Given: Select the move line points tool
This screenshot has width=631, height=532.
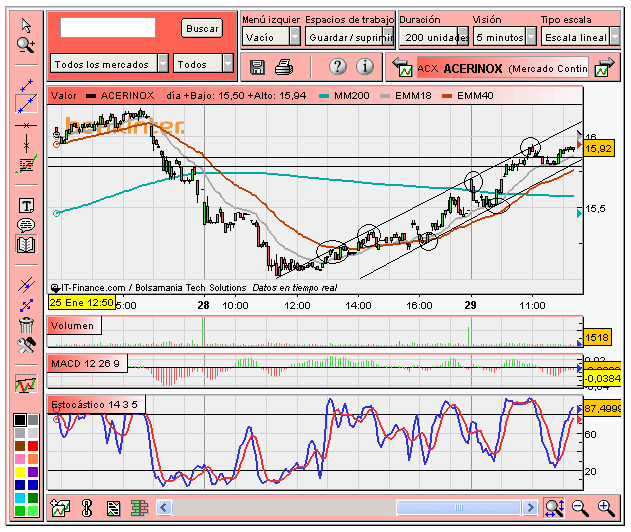Looking at the screenshot, I should coord(26,305).
